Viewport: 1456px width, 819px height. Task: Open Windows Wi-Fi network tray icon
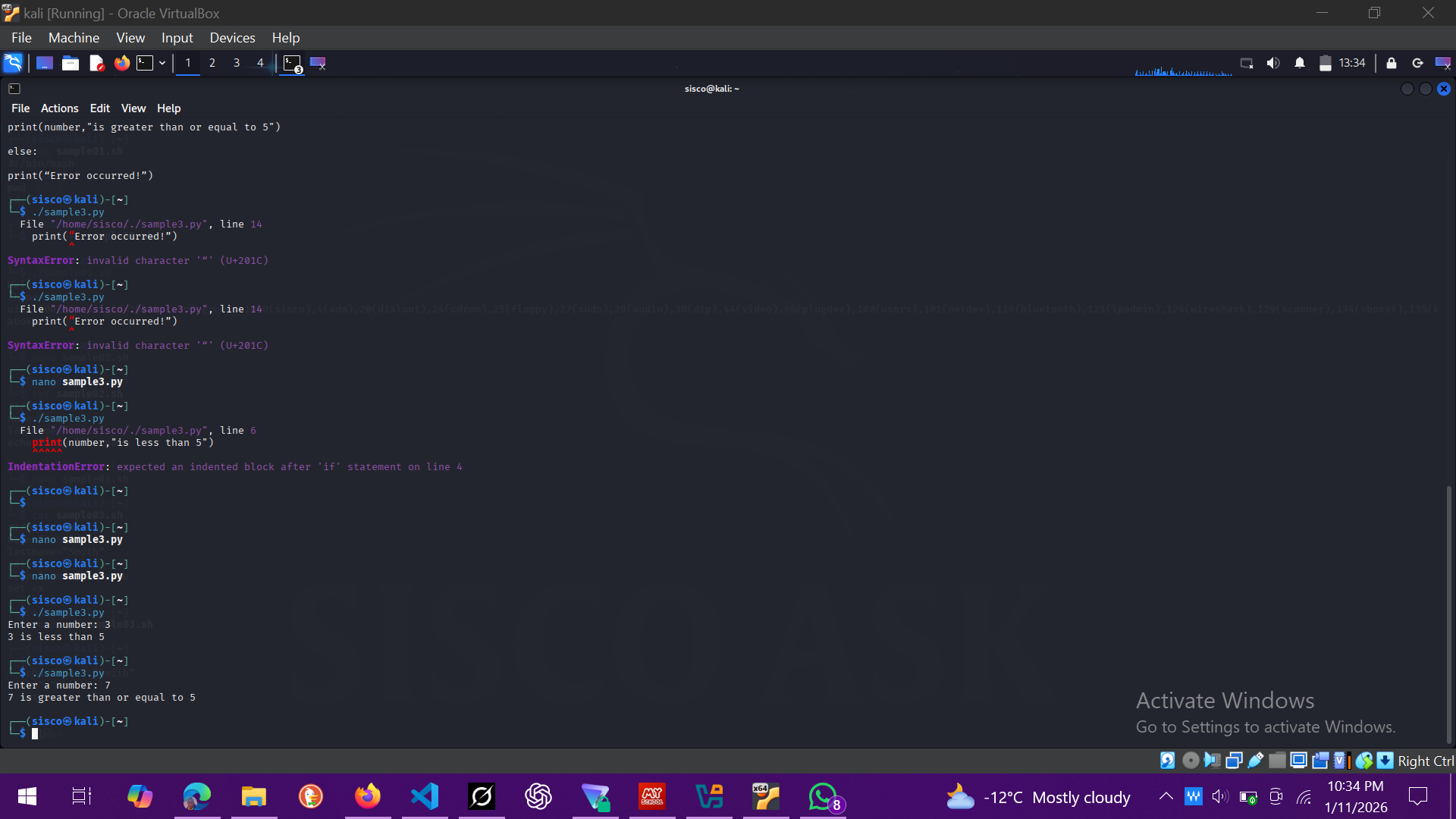[1304, 797]
